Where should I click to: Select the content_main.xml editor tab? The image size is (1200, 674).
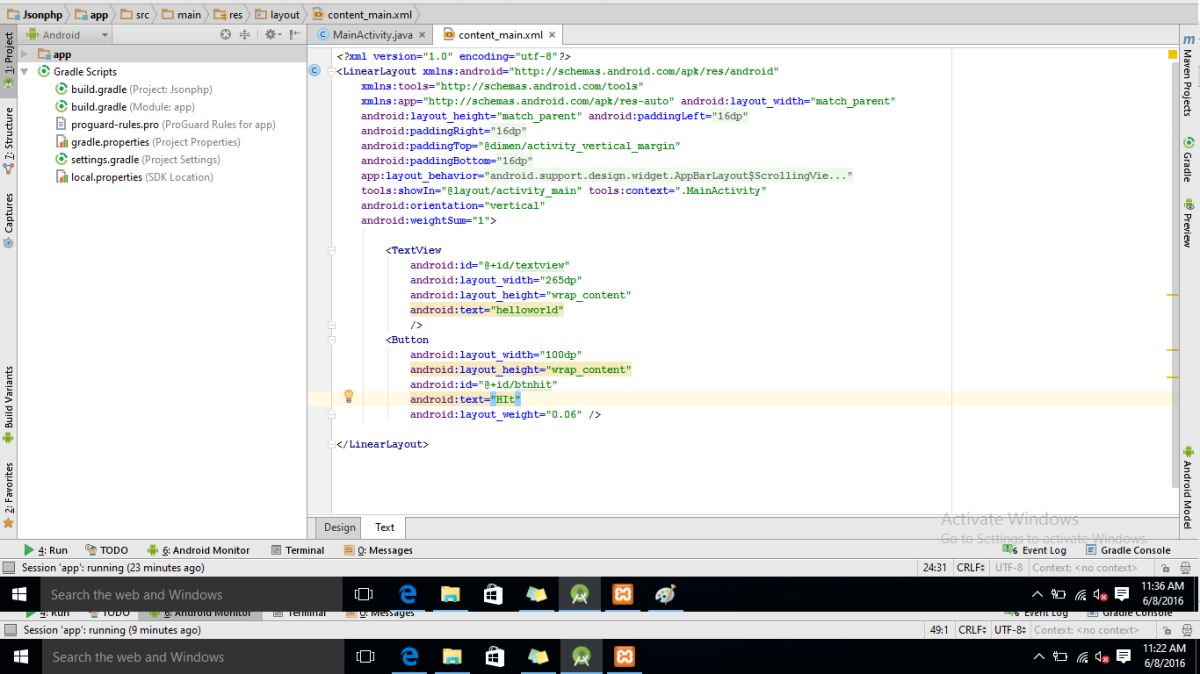click(499, 35)
